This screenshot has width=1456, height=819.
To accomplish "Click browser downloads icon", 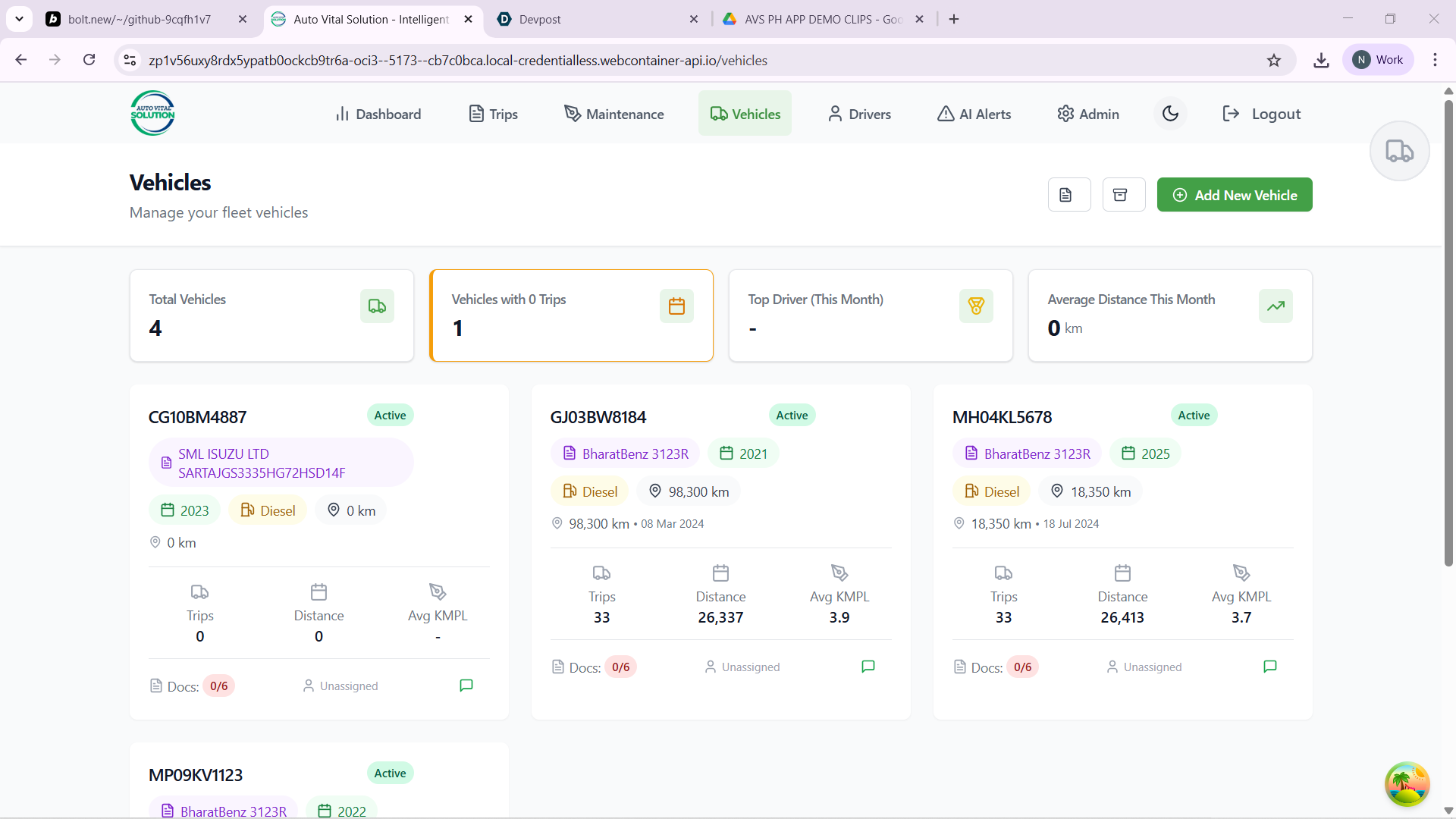I will (1321, 60).
